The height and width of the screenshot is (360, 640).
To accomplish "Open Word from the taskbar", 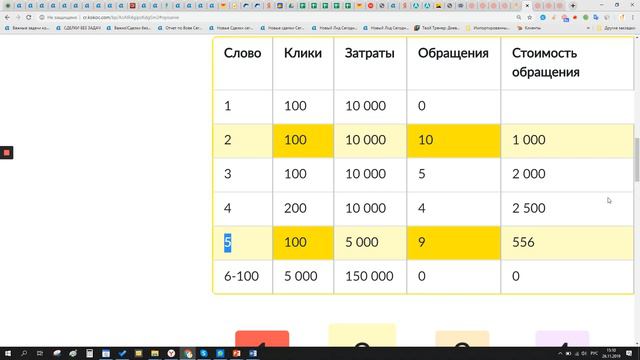I will pos(253,353).
